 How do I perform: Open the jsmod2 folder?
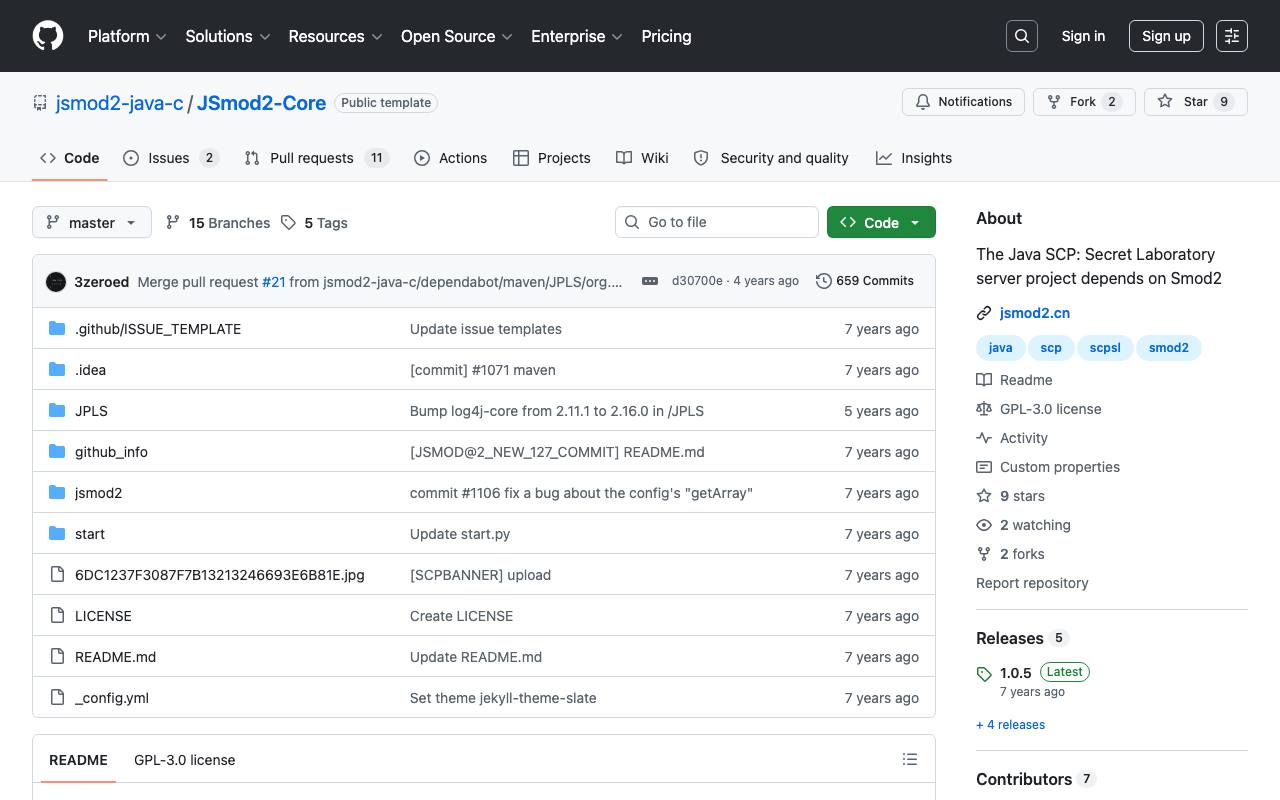pos(98,493)
